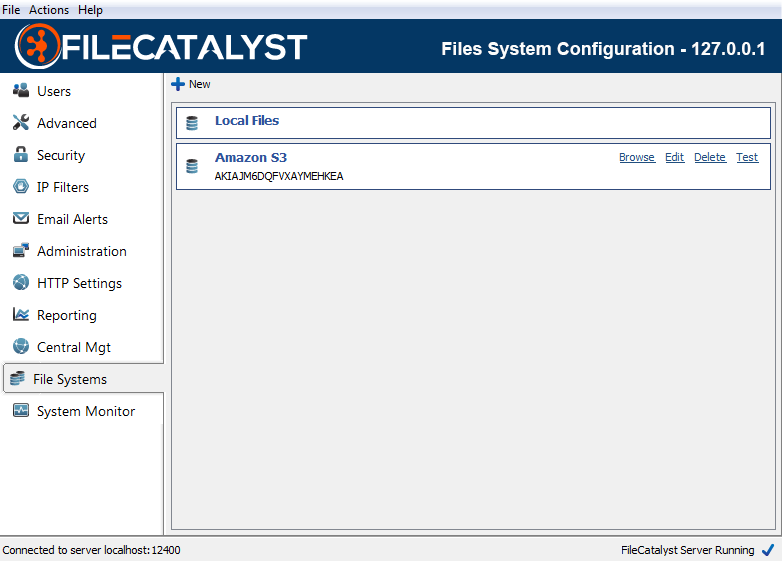This screenshot has width=782, height=561.
Task: Navigate to Administration settings
Action: (x=82, y=251)
